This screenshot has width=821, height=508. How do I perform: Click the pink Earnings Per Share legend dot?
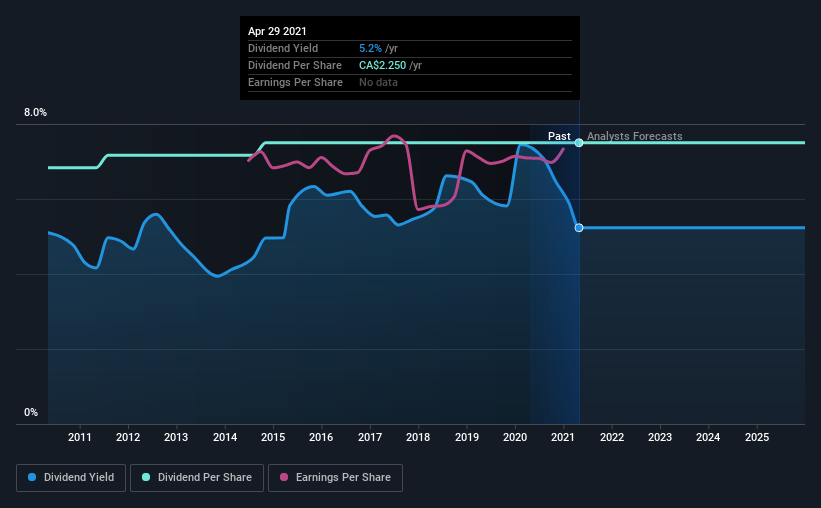click(x=284, y=477)
